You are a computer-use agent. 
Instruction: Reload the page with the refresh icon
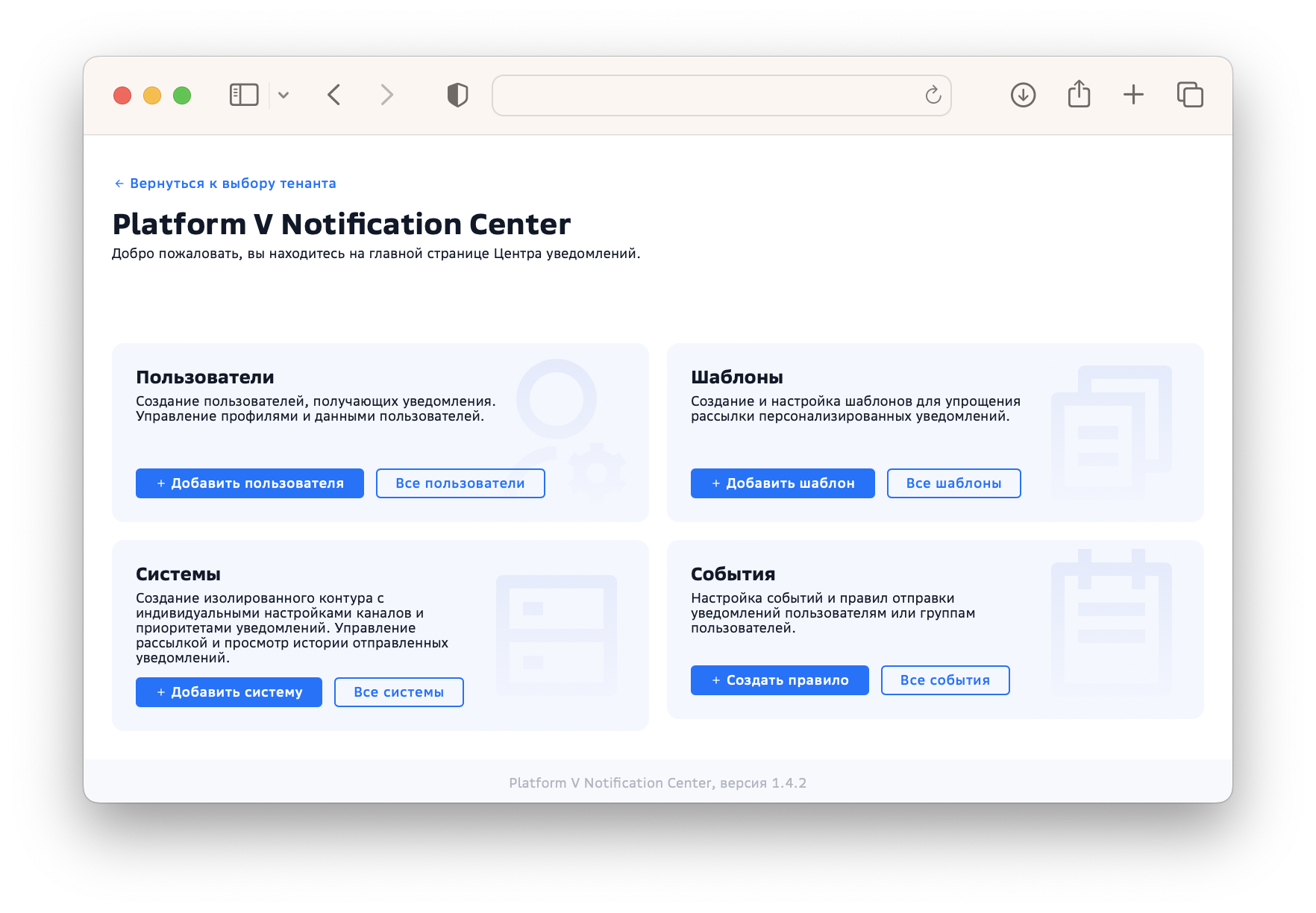tap(933, 95)
